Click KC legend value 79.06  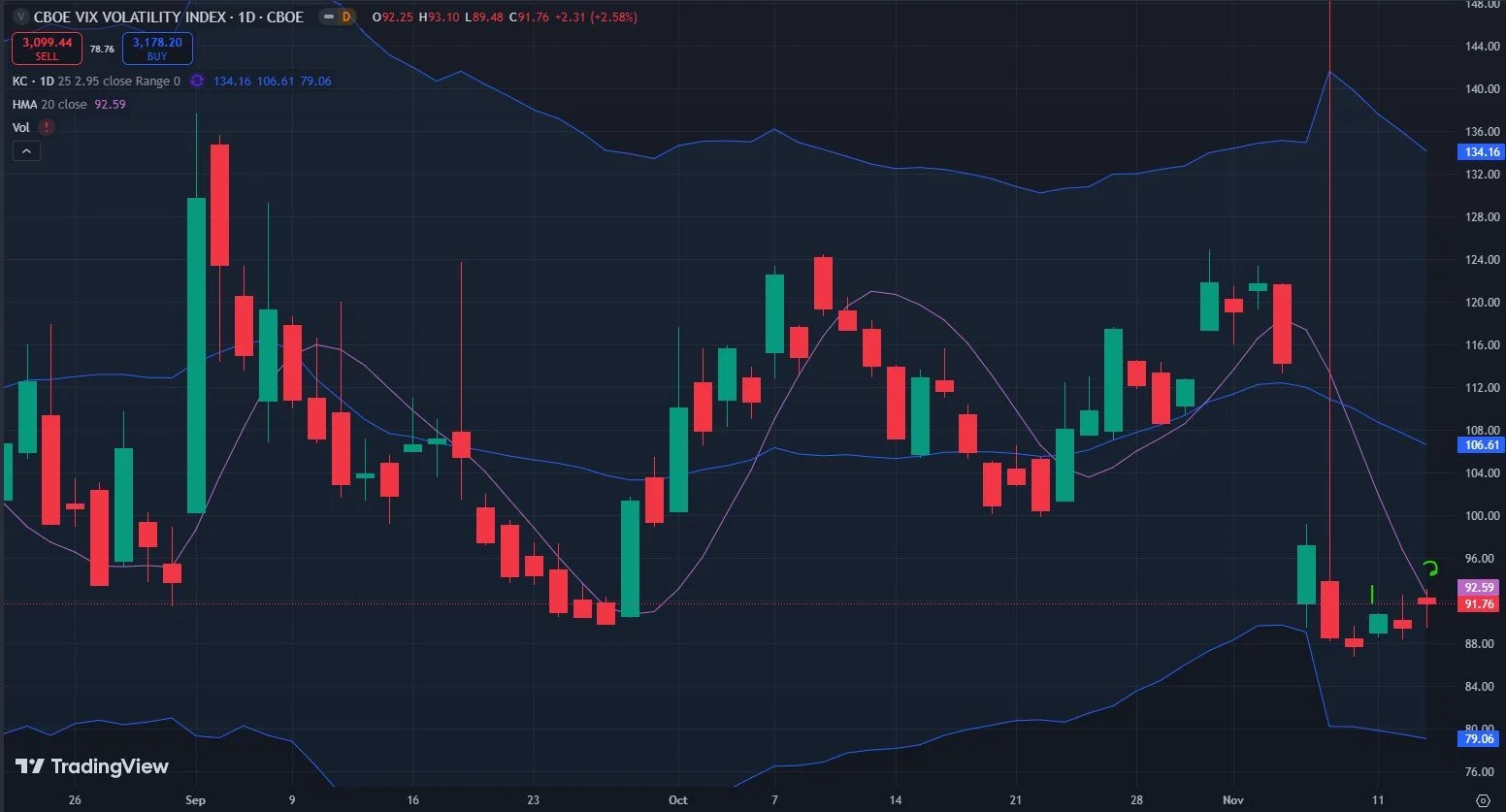coord(315,81)
